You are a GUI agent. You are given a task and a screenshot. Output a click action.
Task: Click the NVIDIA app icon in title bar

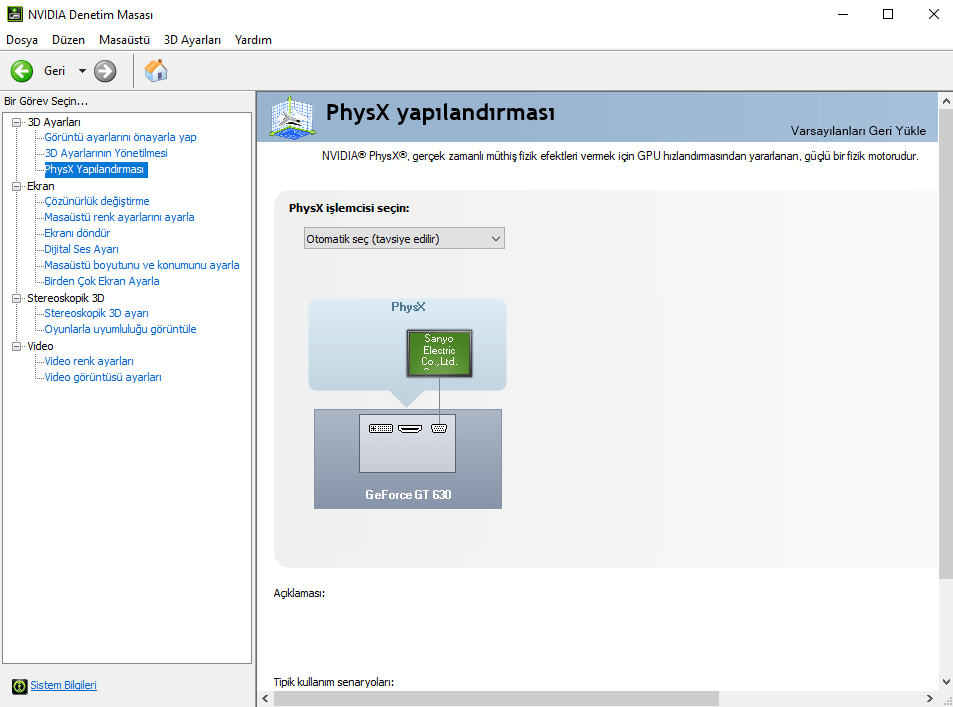coord(15,14)
